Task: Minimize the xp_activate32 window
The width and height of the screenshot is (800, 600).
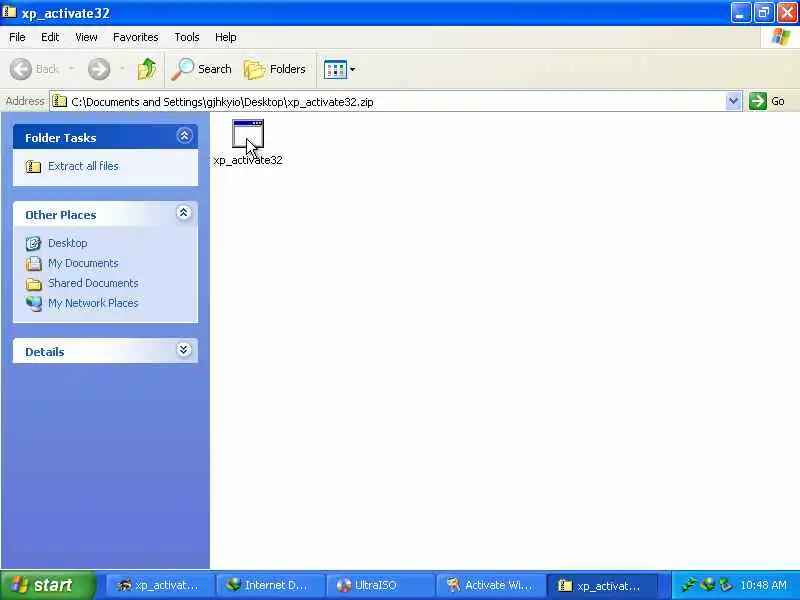Action: pos(741,13)
